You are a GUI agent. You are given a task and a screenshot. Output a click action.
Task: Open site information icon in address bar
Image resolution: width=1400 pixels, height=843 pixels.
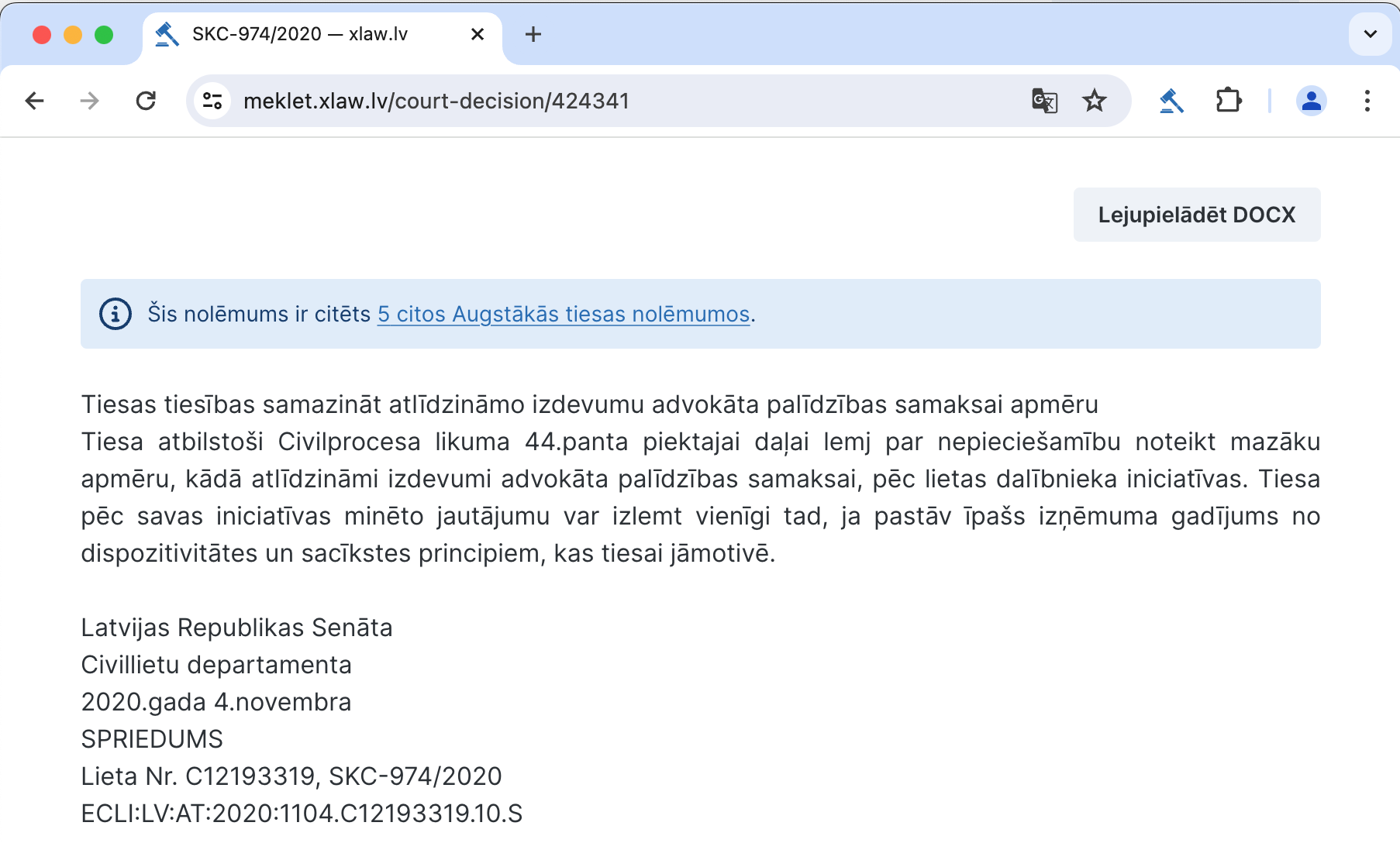pos(212,101)
